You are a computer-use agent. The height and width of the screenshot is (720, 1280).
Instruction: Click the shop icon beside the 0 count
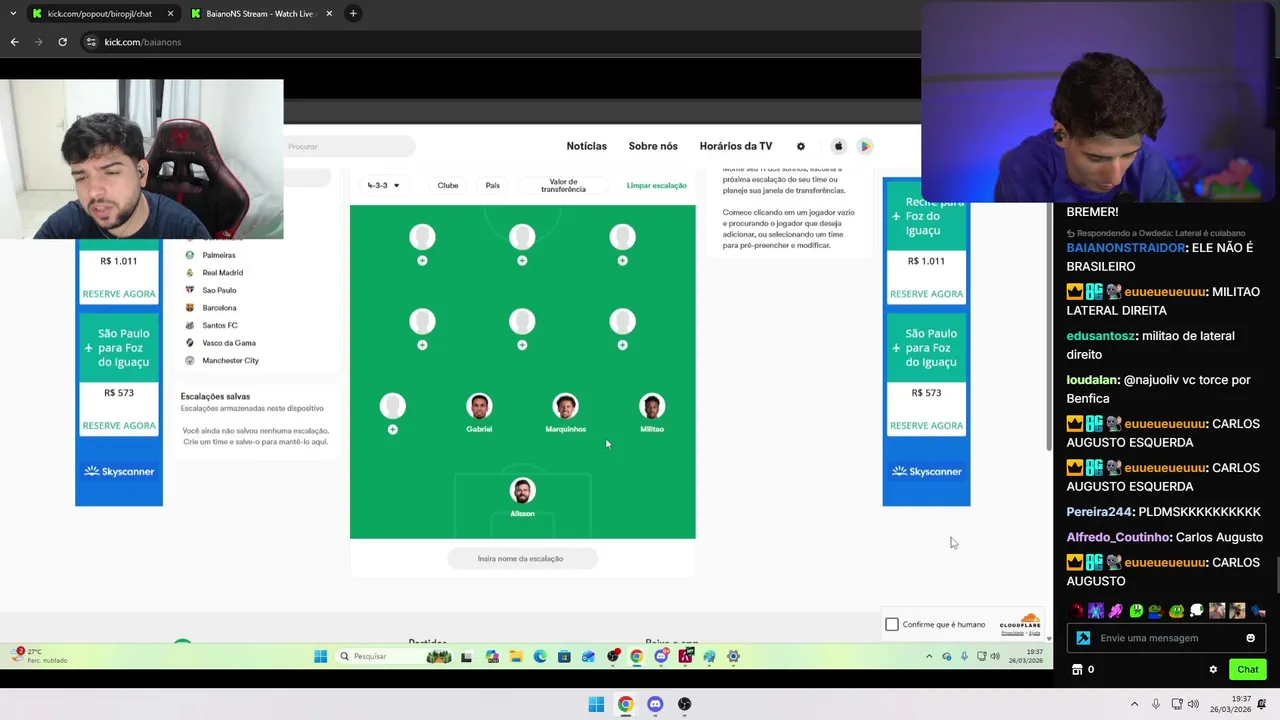tap(1077, 670)
